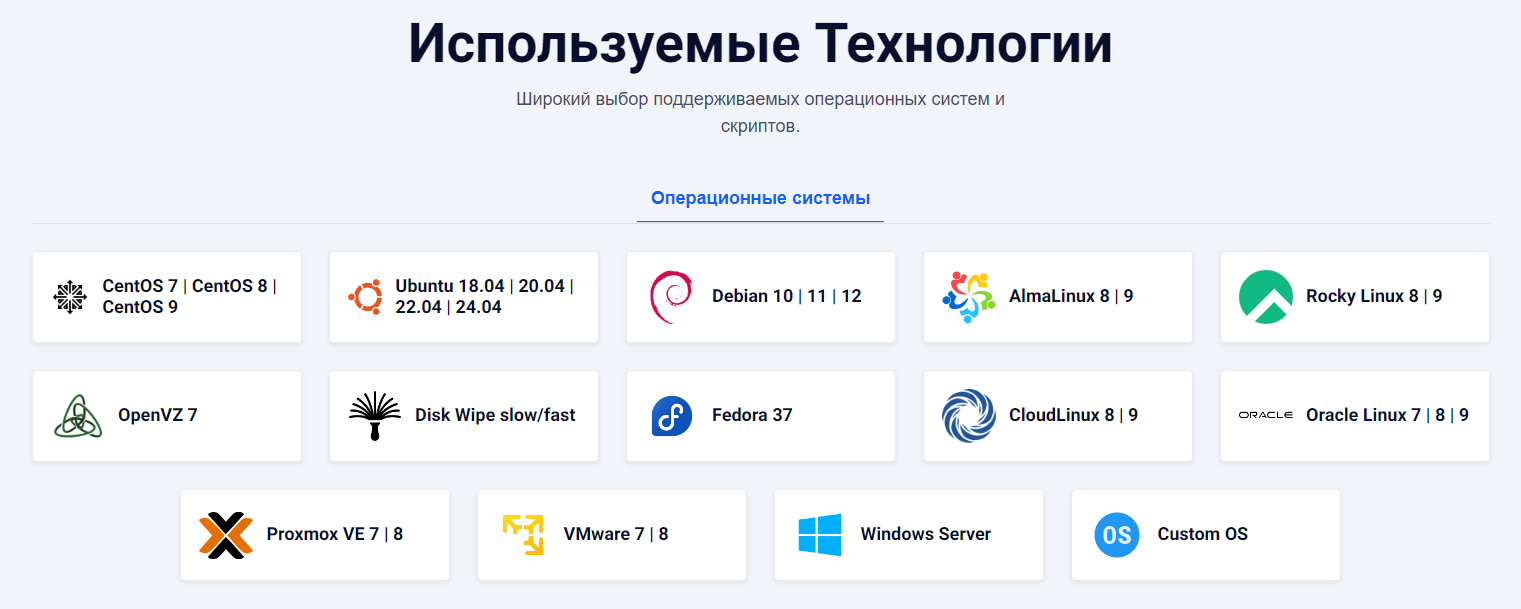Screen dimensions: 1521x609
Task: Click the orange Ubuntu logo icon
Action: click(365, 297)
